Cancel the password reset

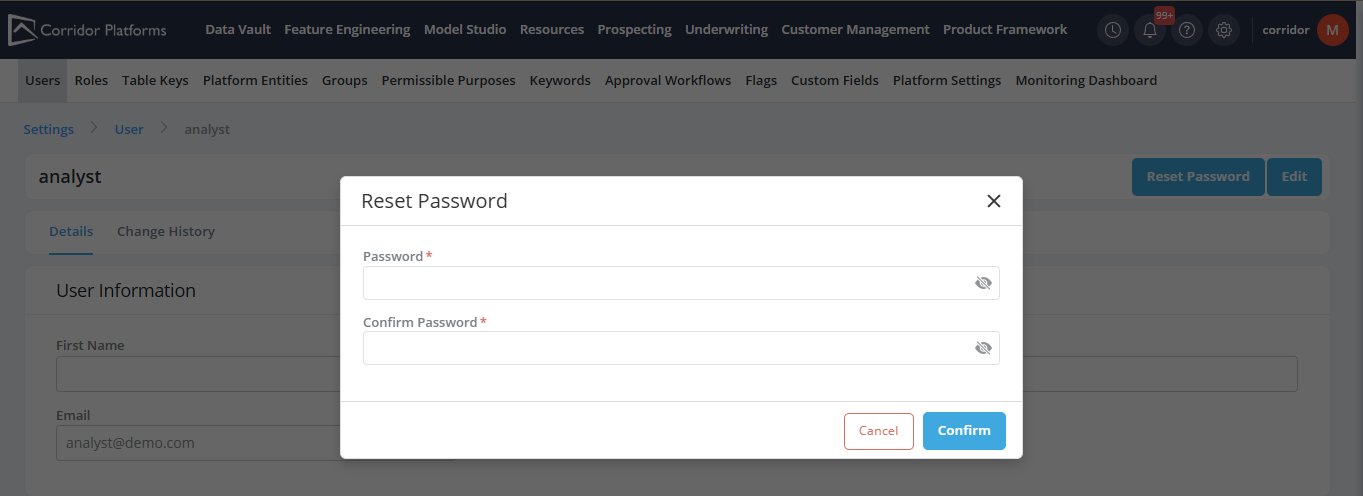pos(878,431)
